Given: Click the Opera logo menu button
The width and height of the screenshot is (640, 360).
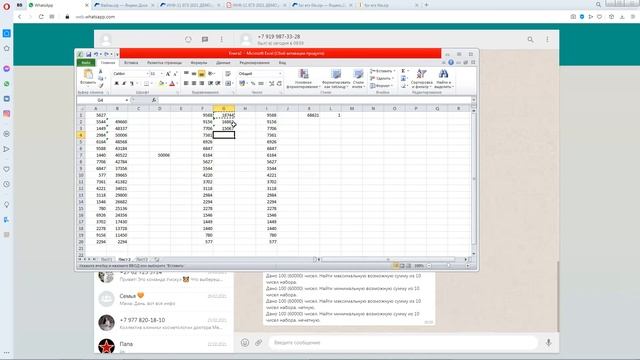Looking at the screenshot, I should tap(6, 6).
